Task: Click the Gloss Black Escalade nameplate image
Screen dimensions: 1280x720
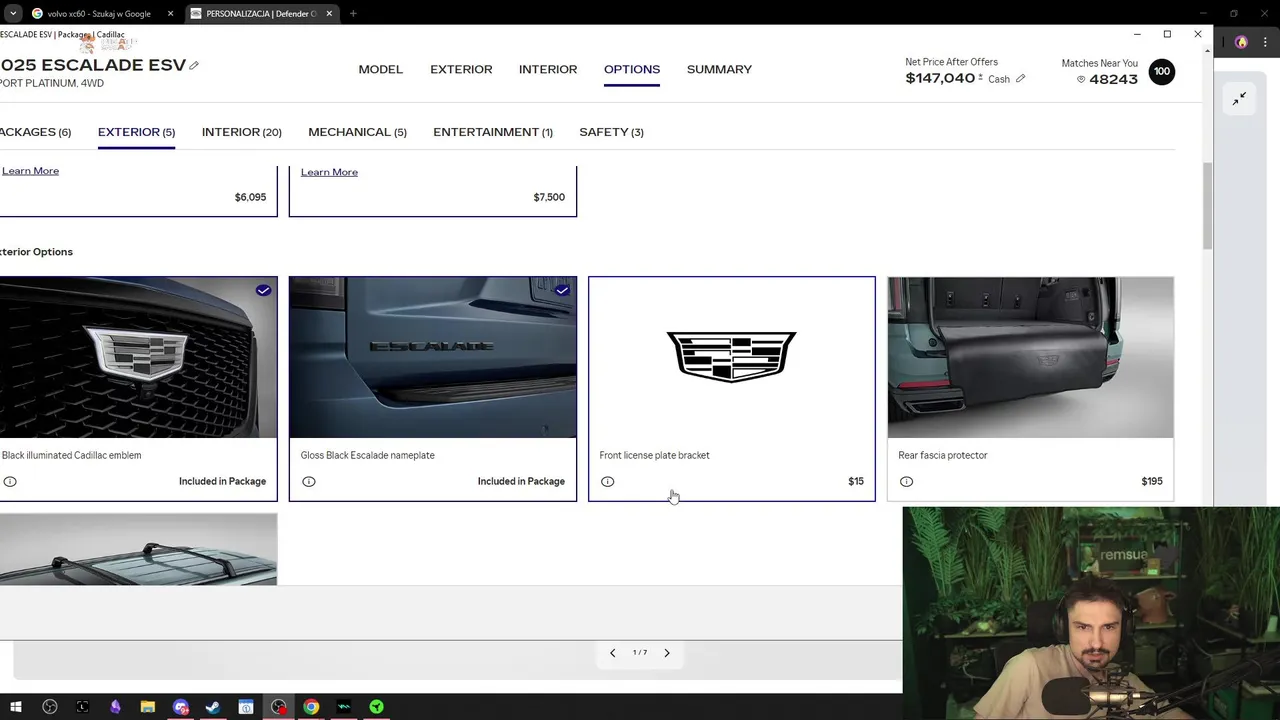Action: tap(432, 358)
